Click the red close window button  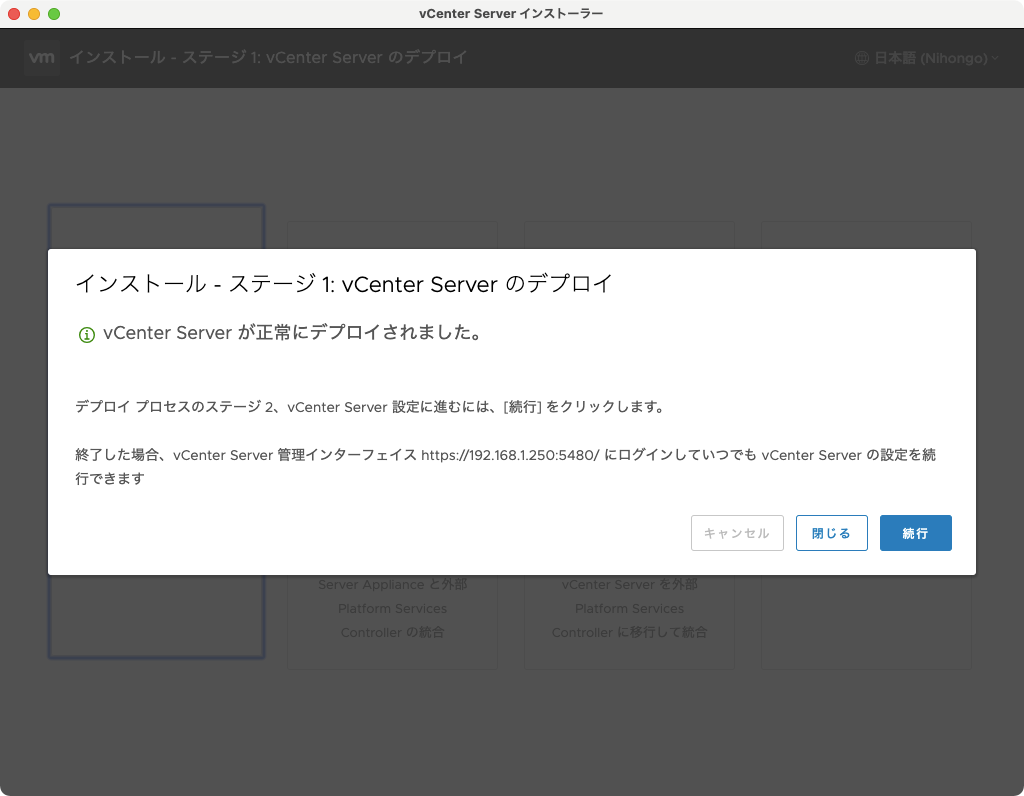point(14,14)
